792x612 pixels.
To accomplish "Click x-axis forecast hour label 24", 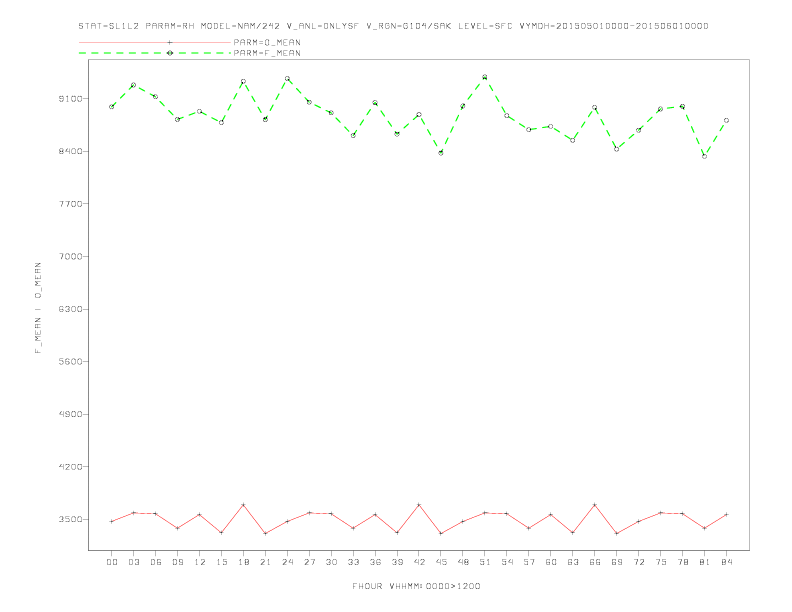I will [x=287, y=562].
